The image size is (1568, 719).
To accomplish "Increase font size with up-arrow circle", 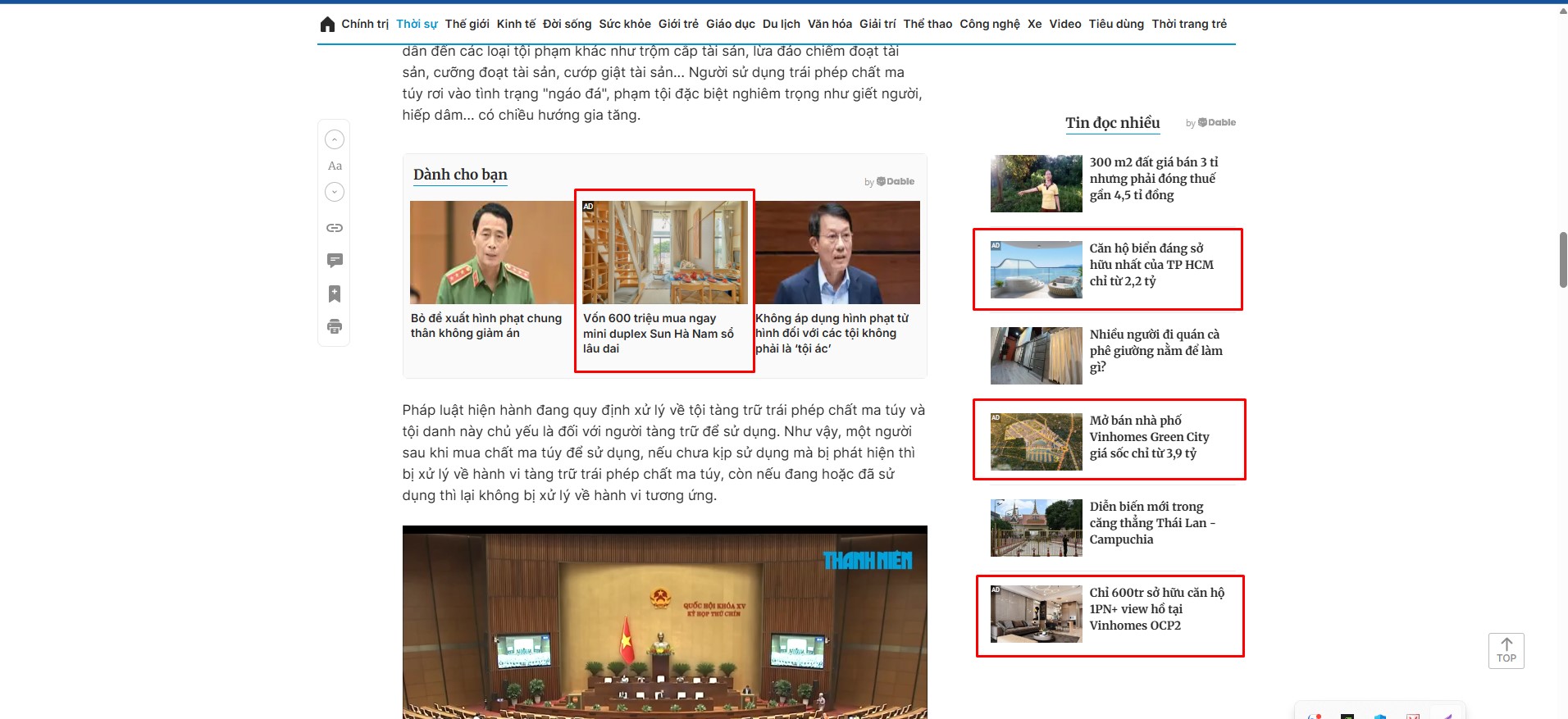I will (335, 139).
